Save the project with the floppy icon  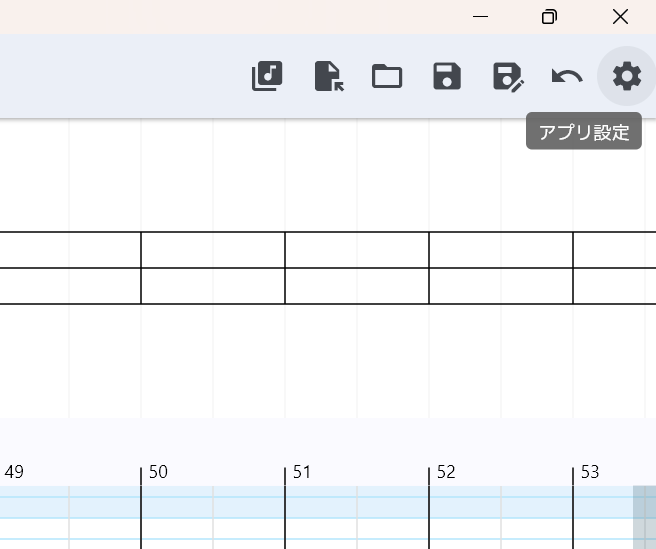tap(447, 76)
